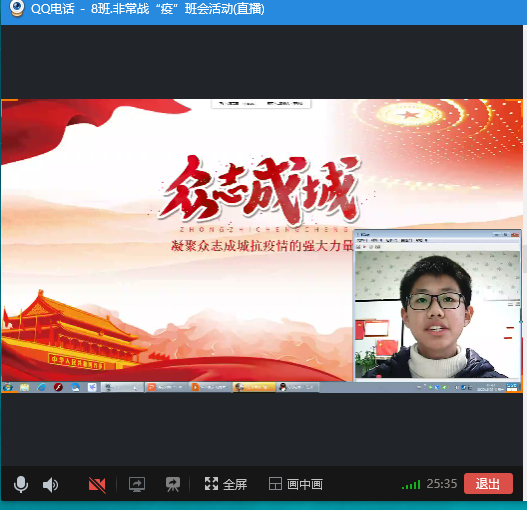Click the screen share monitor icon
Image resolution: width=527 pixels, height=510 pixels.
click(x=137, y=484)
